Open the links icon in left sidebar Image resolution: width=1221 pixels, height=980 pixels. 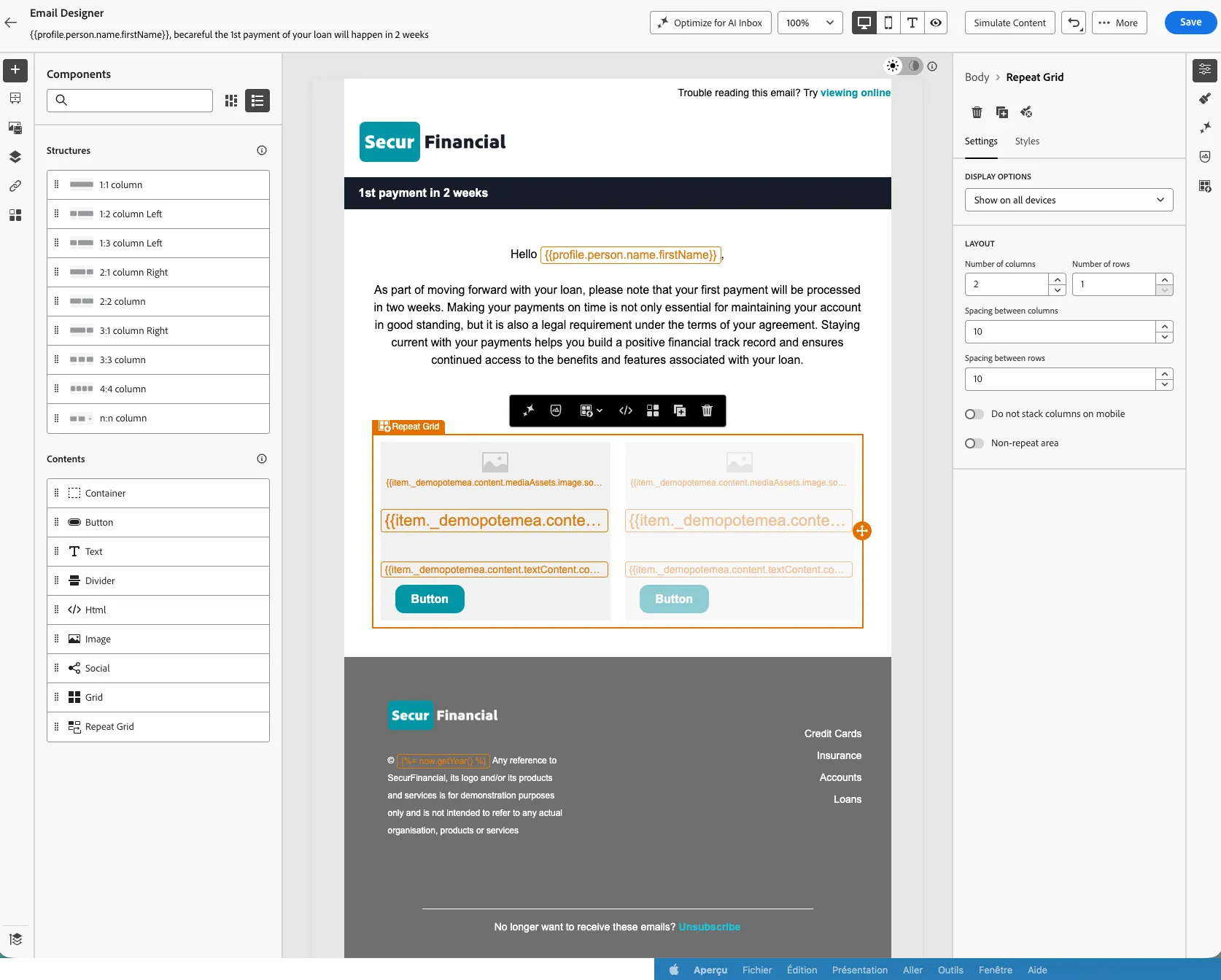click(15, 186)
